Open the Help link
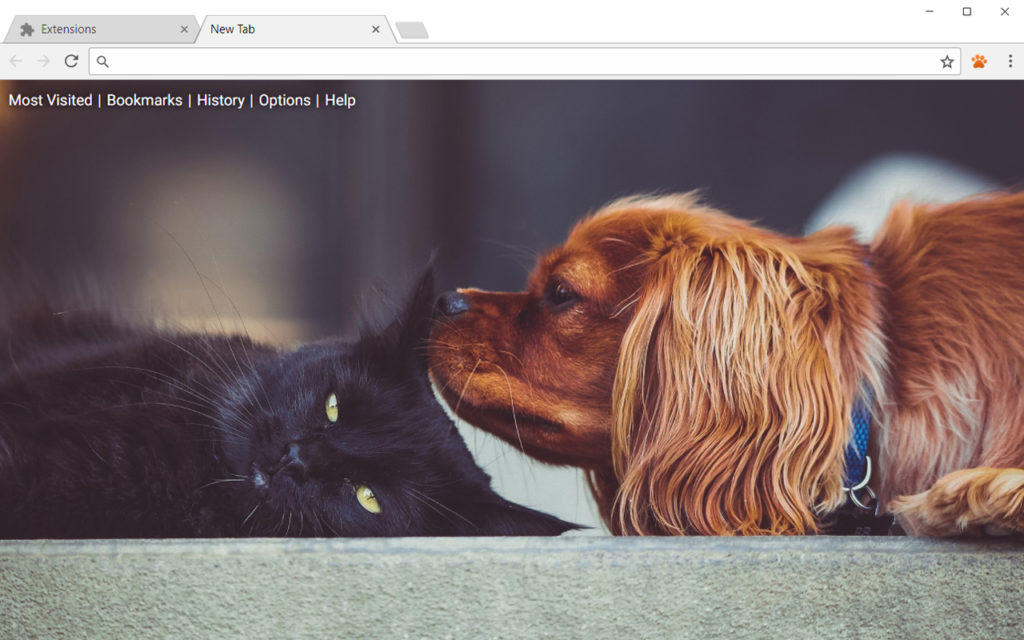 (341, 100)
